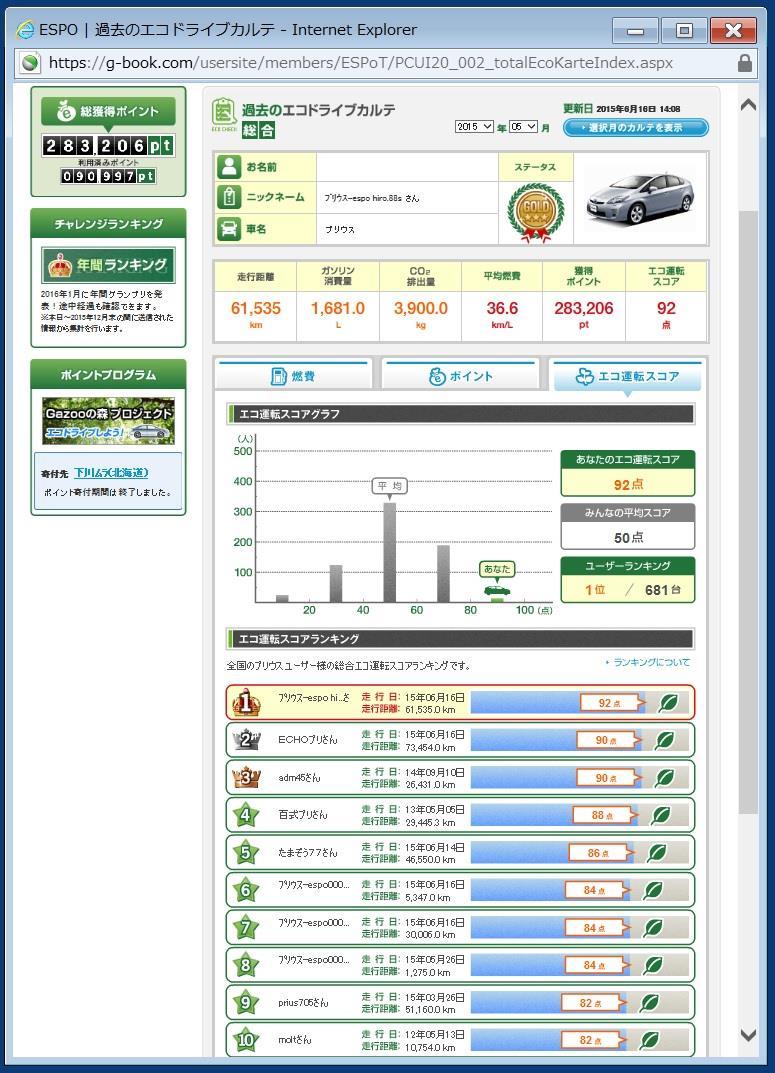The height and width of the screenshot is (1073, 775).
Task: Click the rank 3 bronze medal icon
Action: [x=246, y=777]
